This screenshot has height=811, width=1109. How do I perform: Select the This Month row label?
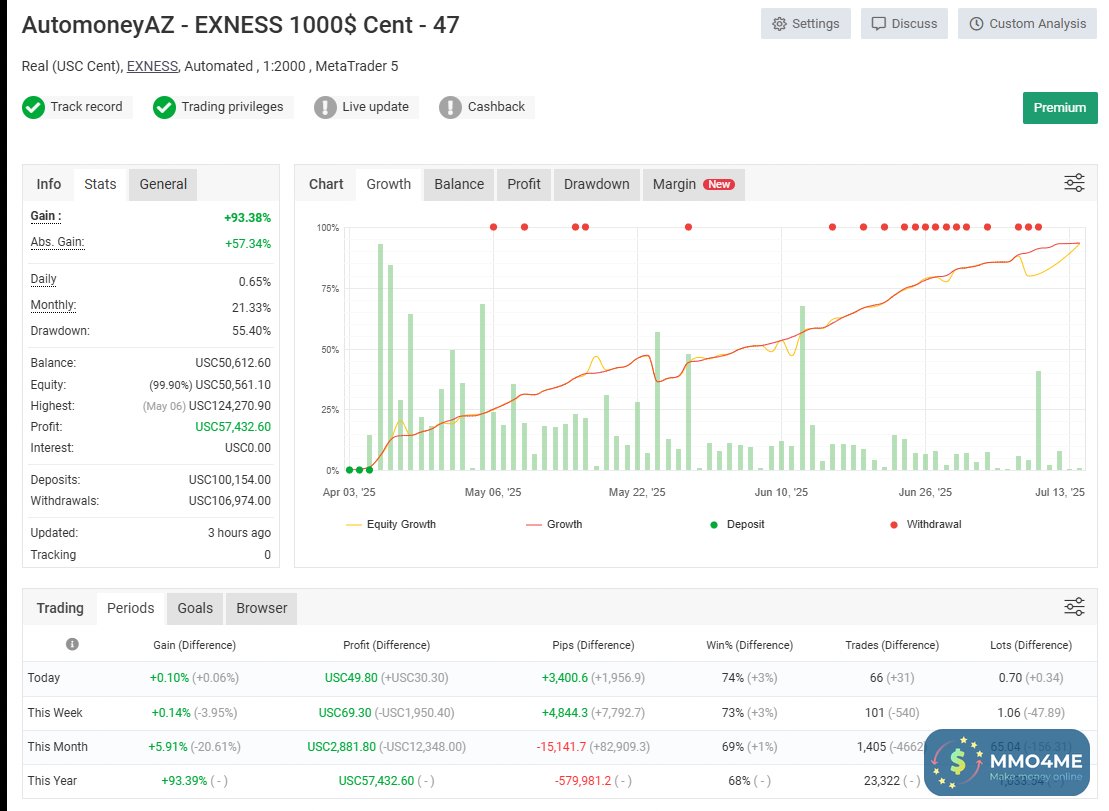point(57,747)
